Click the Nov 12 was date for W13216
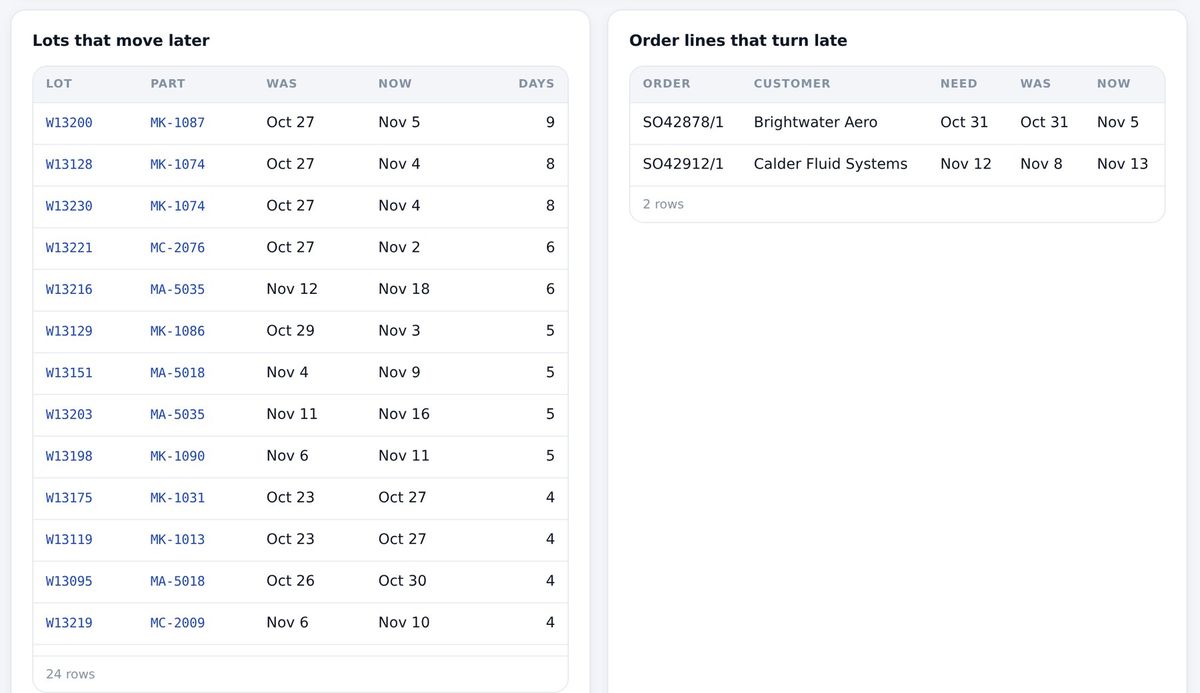The height and width of the screenshot is (693, 1200). click(x=292, y=289)
